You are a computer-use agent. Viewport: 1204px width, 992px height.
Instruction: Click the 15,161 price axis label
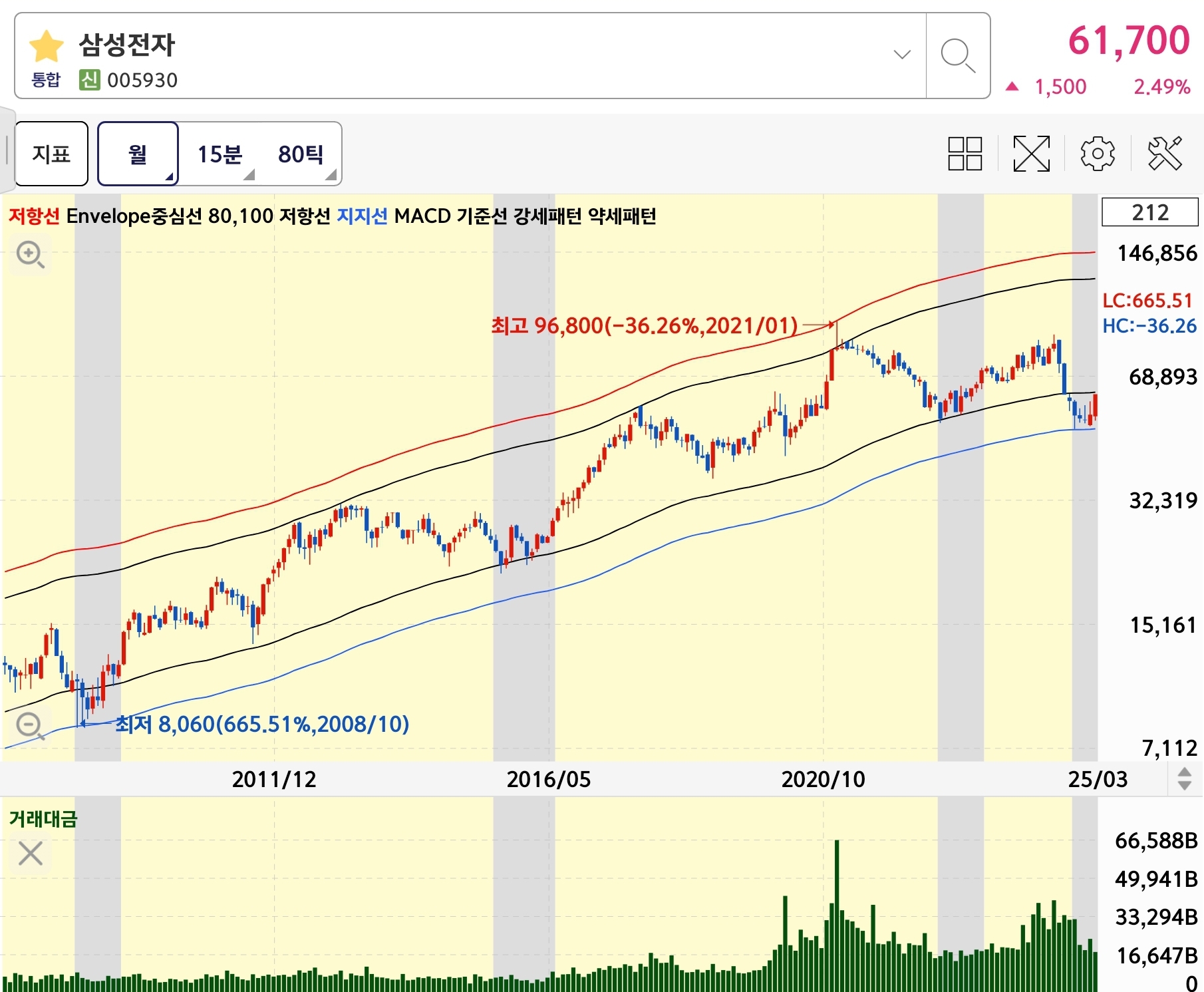point(1163,625)
